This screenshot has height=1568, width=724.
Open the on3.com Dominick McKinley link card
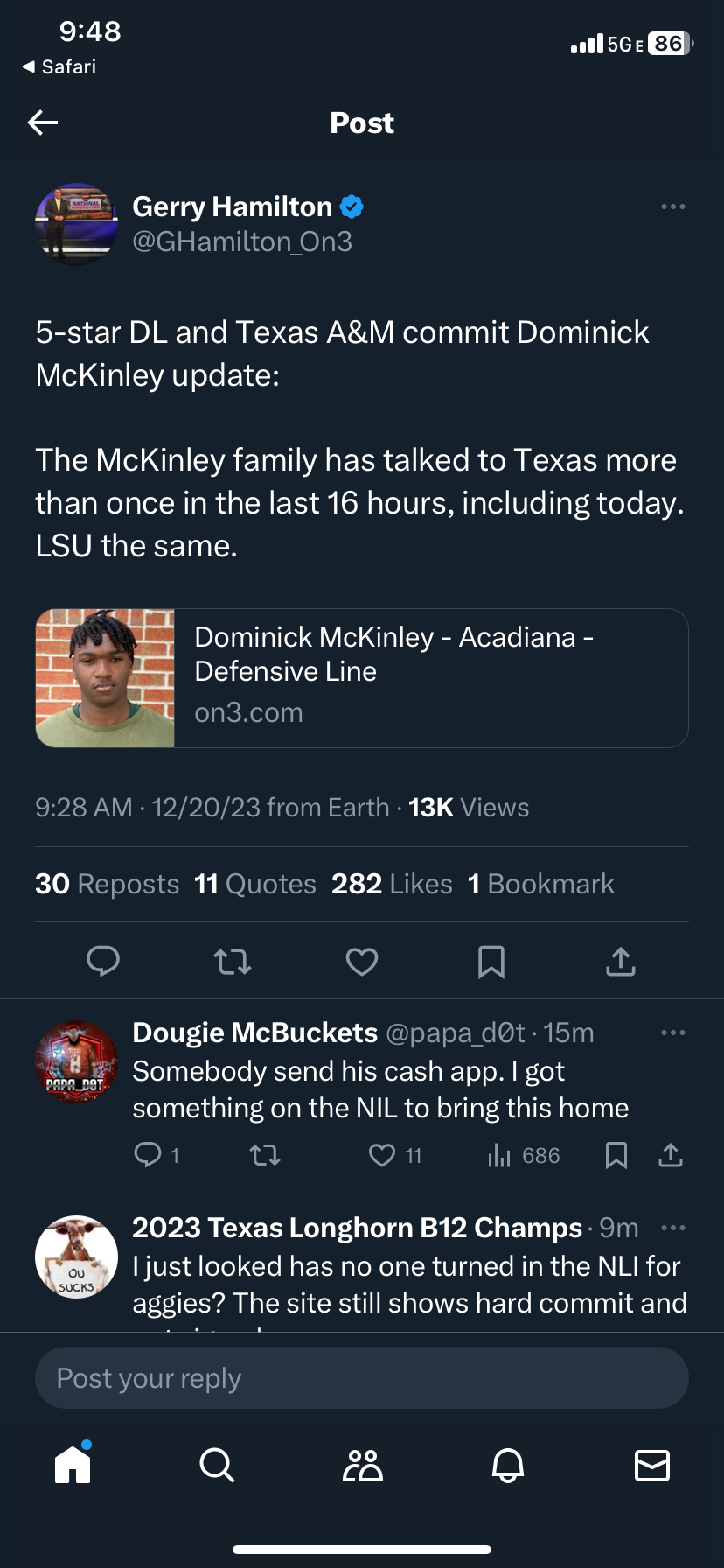click(362, 678)
